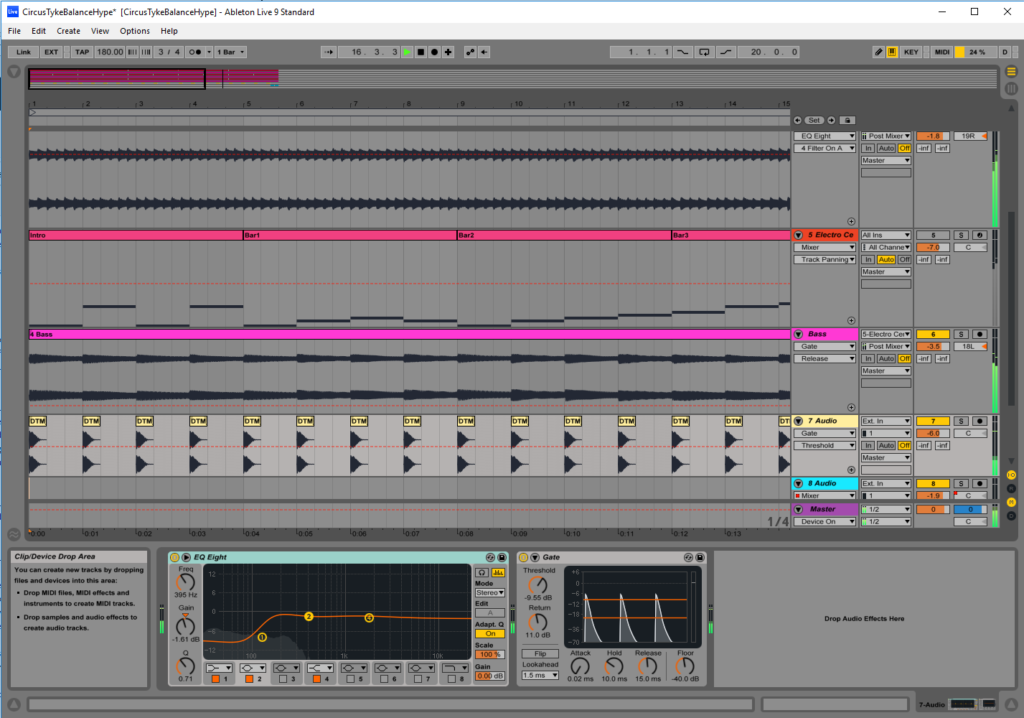Click the transport Record circle button
This screenshot has width=1024, height=718.
coord(434,52)
